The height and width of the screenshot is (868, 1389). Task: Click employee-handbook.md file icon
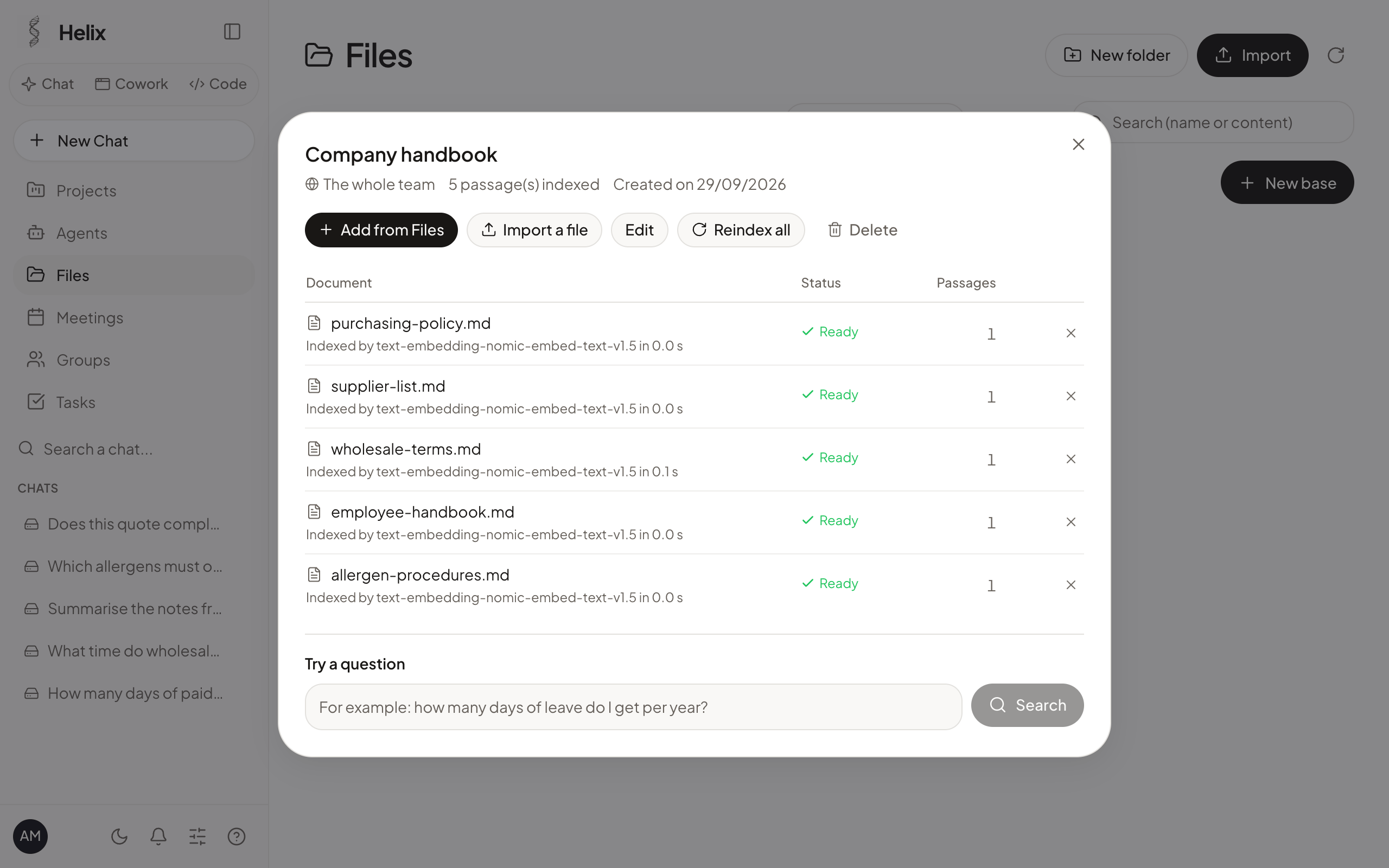[x=314, y=512]
